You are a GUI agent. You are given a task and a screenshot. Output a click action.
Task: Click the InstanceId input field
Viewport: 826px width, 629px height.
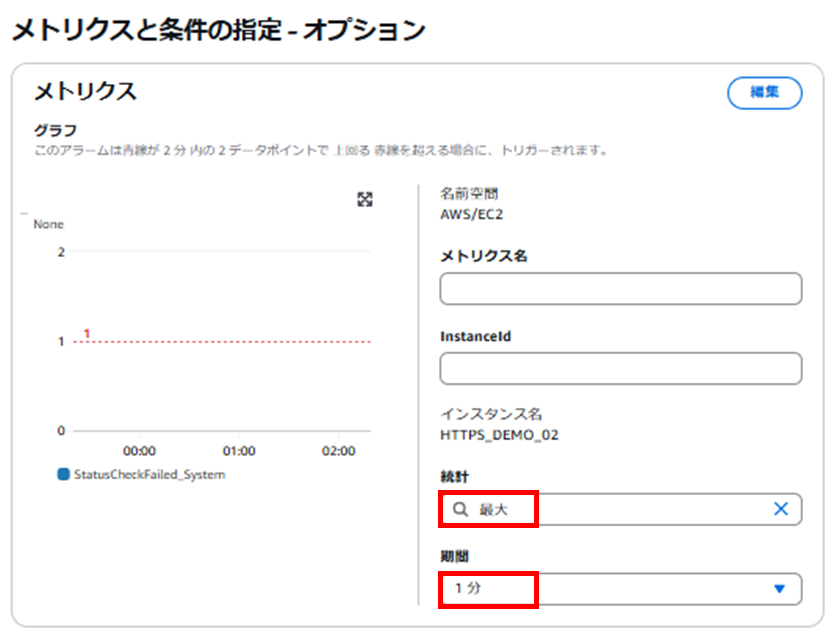(621, 368)
